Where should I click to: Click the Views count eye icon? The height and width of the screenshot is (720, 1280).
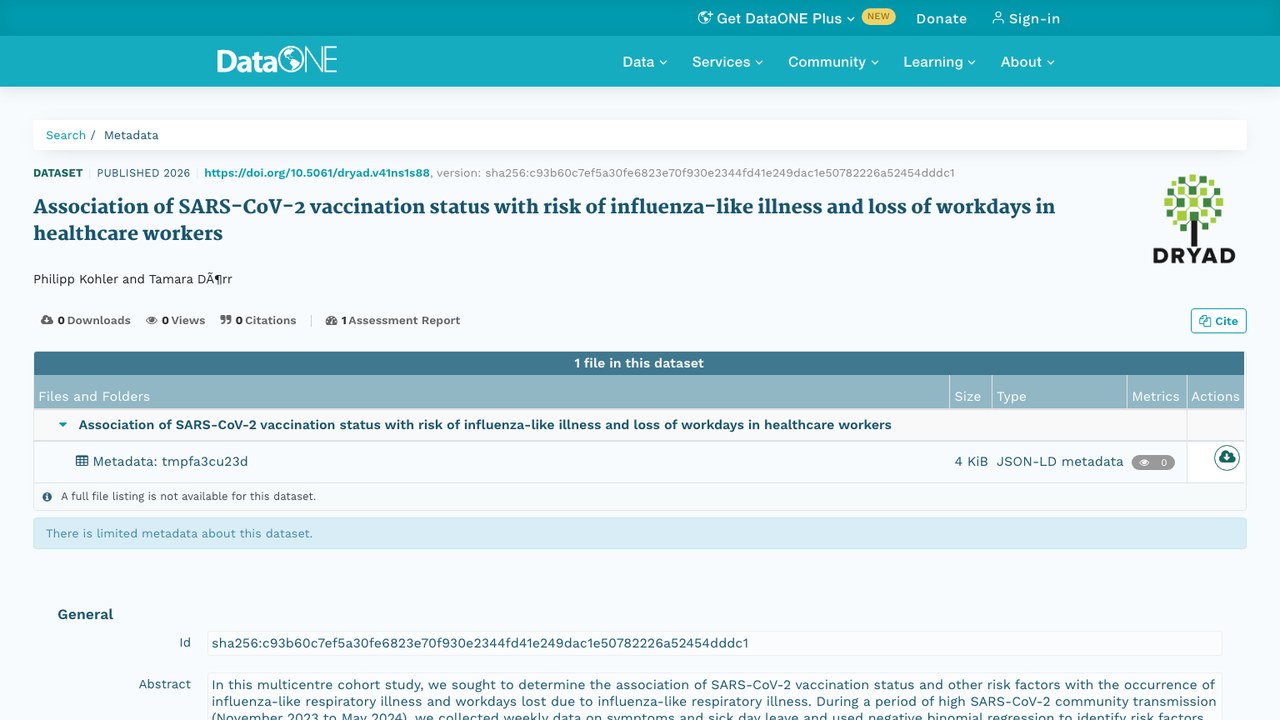[152, 321]
